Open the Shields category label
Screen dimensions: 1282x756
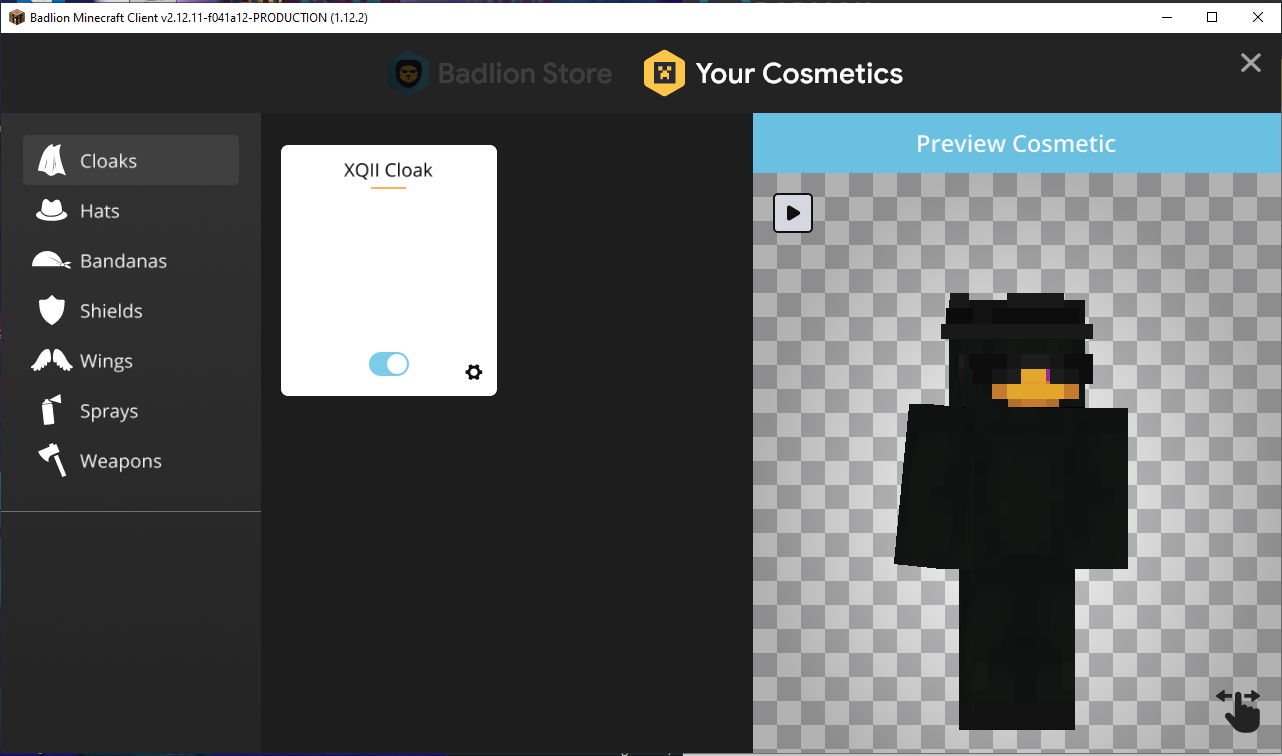(x=111, y=311)
